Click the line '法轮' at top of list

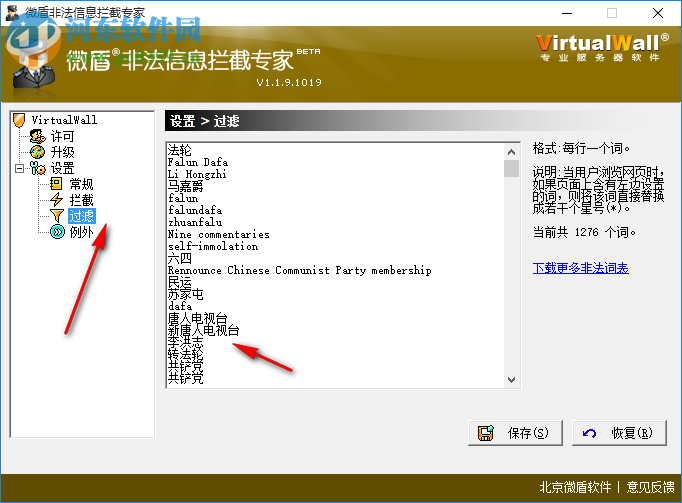(180, 150)
